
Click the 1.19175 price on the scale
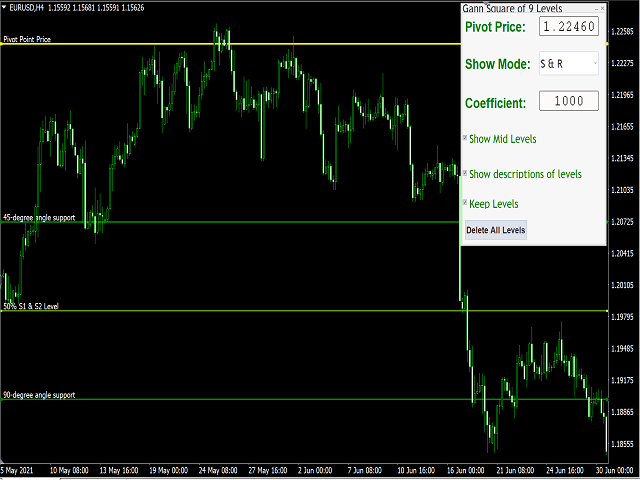pos(622,380)
